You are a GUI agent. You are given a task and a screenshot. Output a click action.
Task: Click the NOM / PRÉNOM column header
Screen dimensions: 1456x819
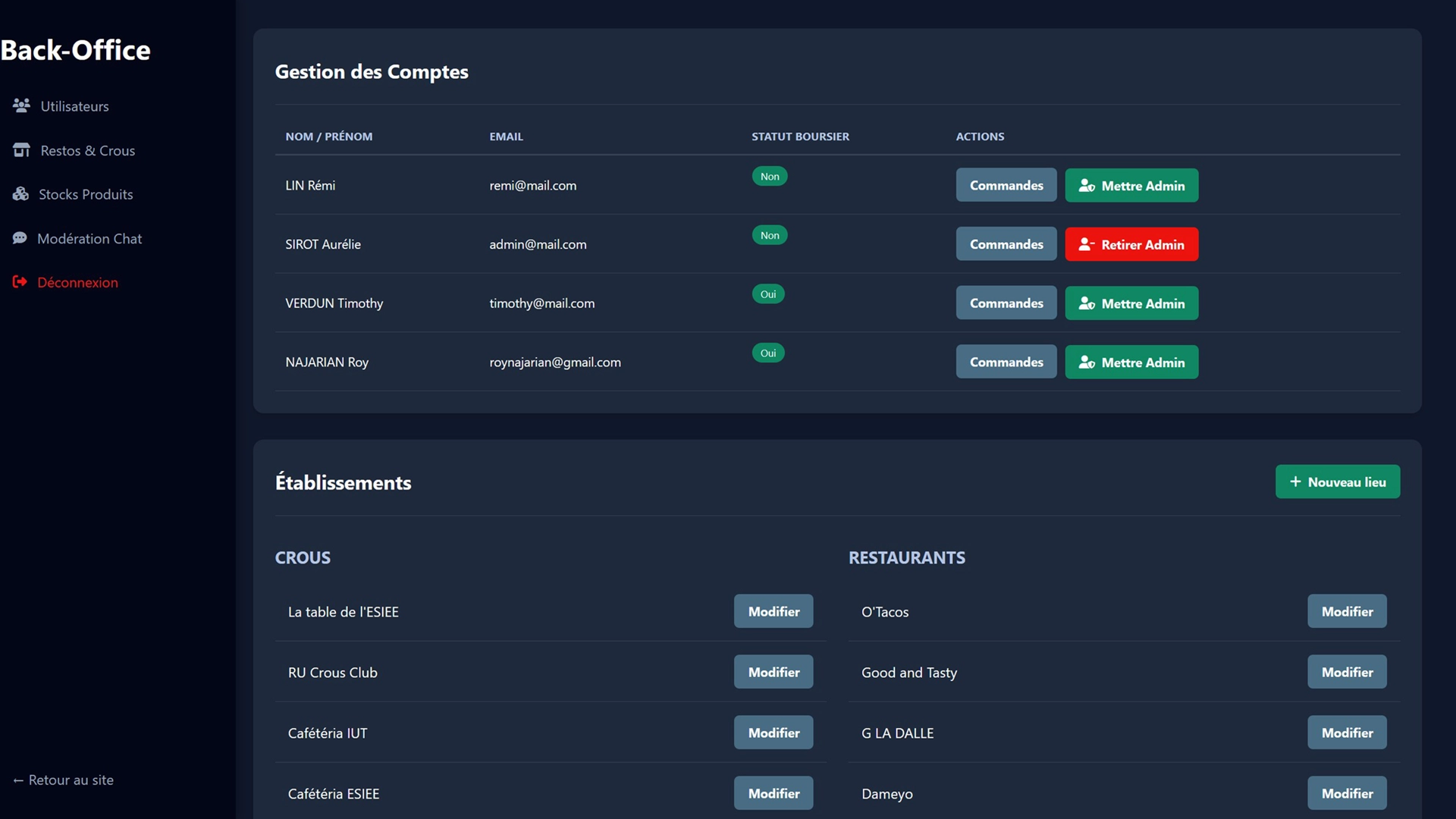click(x=328, y=136)
